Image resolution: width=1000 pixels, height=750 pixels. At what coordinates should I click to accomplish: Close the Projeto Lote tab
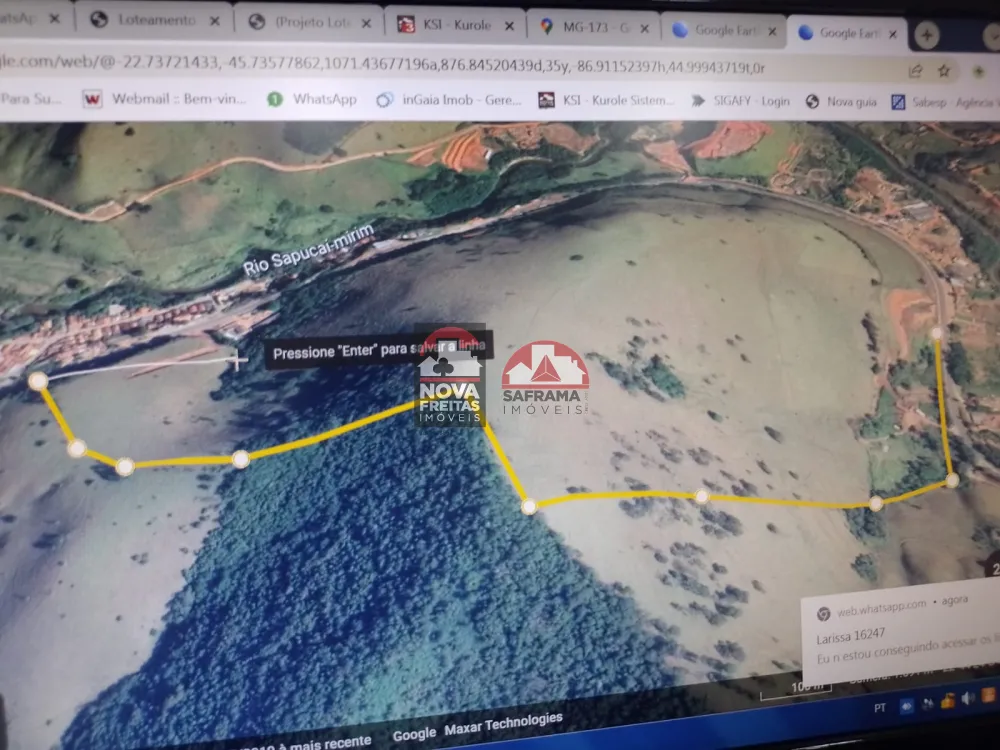(367, 23)
